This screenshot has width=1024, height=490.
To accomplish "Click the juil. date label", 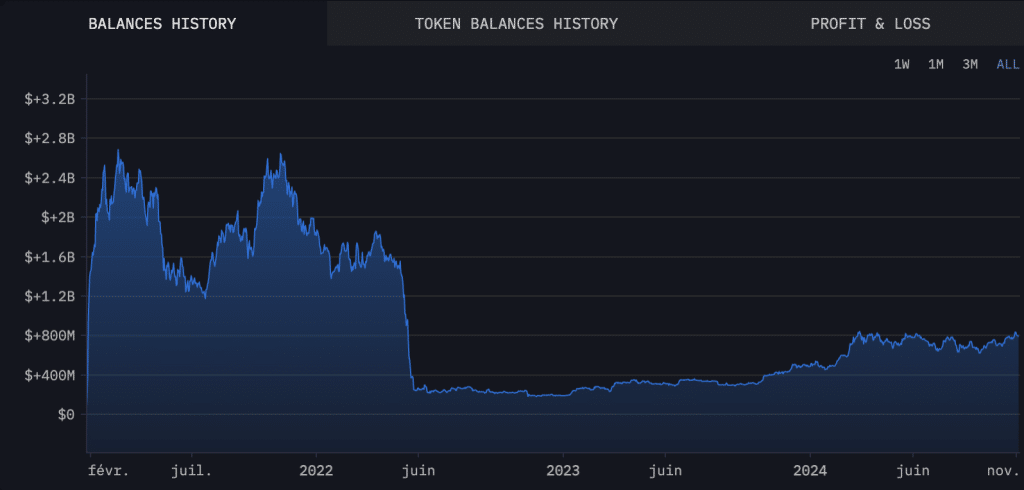I will [x=191, y=470].
